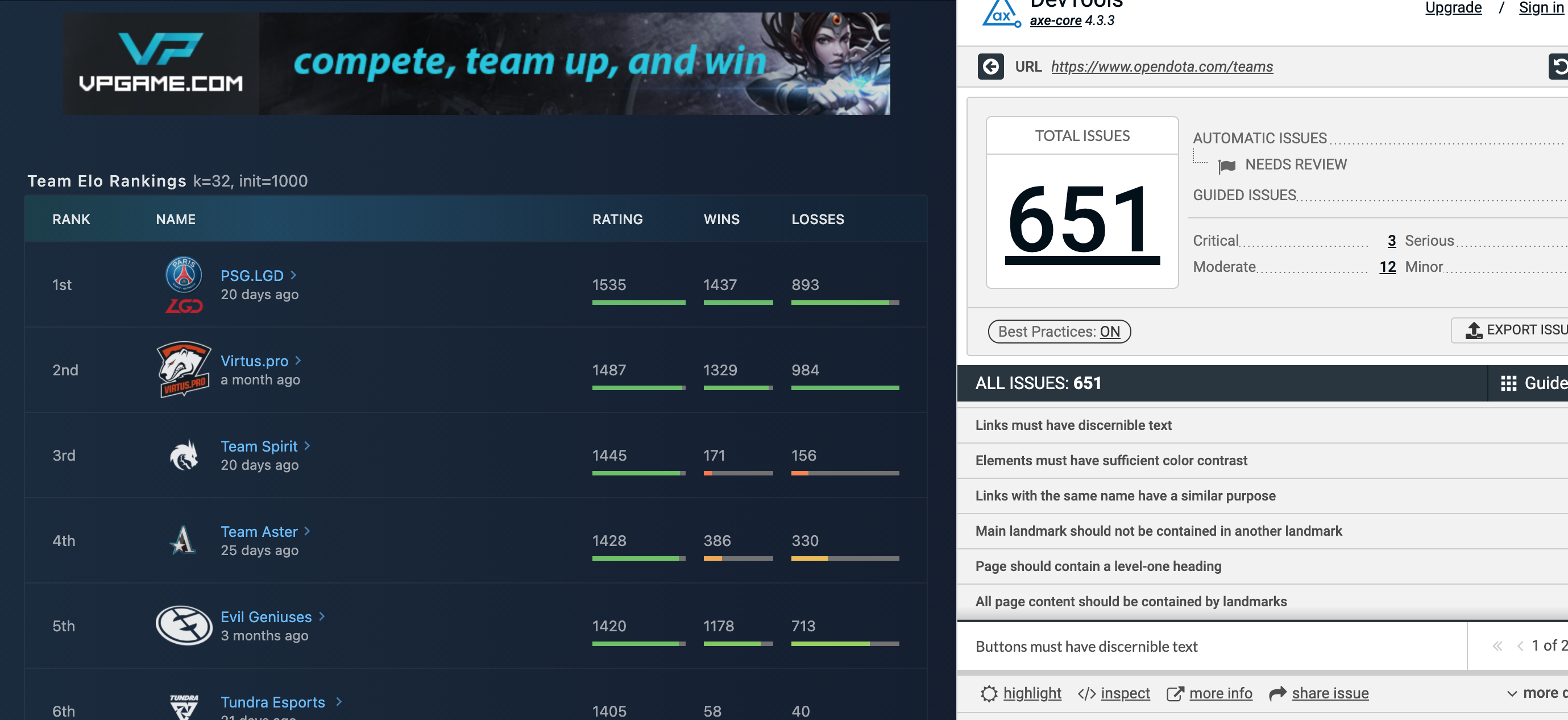
Task: Click the share issue arrow icon
Action: pyautogui.click(x=1277, y=693)
